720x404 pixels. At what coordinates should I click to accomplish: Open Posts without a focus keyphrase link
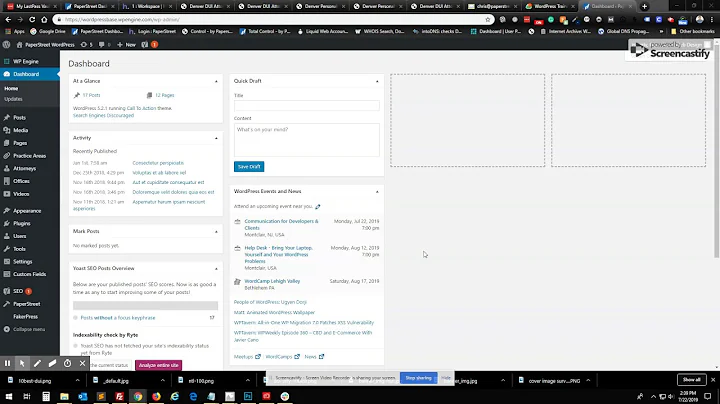pos(118,318)
